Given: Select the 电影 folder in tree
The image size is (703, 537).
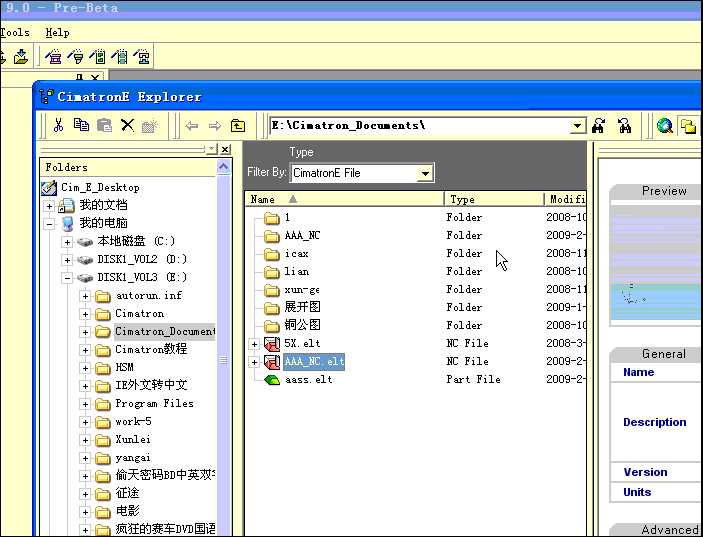Looking at the screenshot, I should click(x=127, y=511).
